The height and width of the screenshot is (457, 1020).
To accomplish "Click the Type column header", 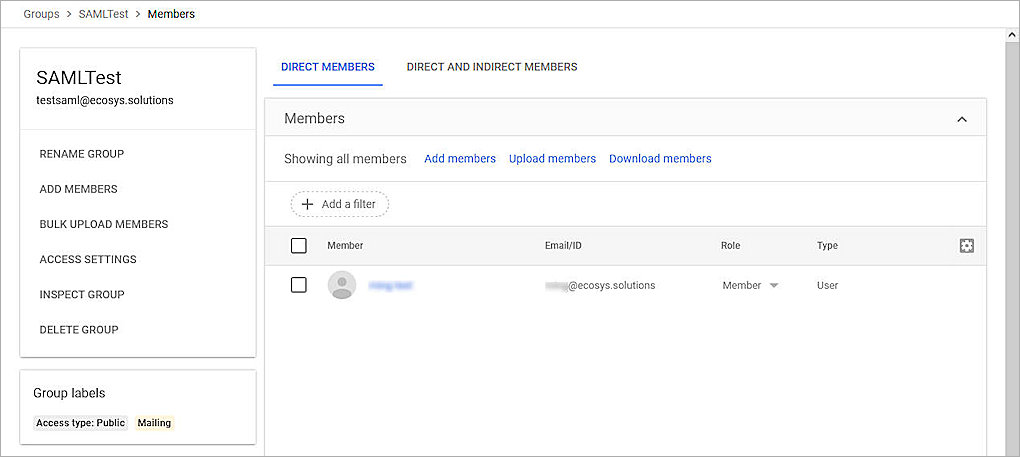I will 827,246.
